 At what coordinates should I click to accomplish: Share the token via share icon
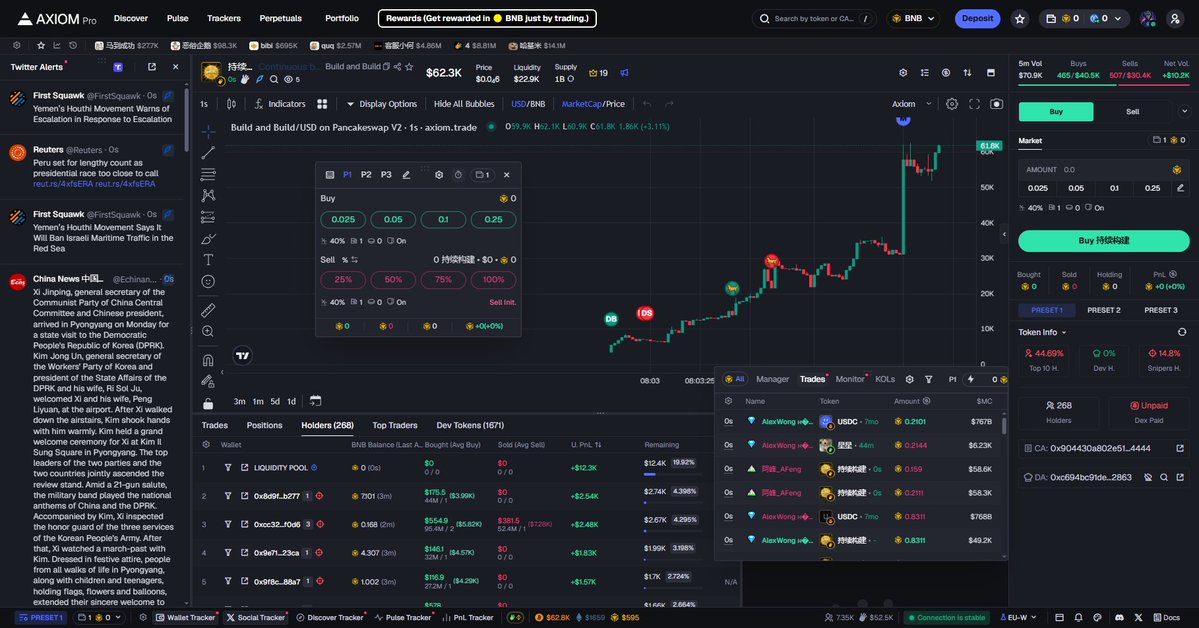[397, 67]
